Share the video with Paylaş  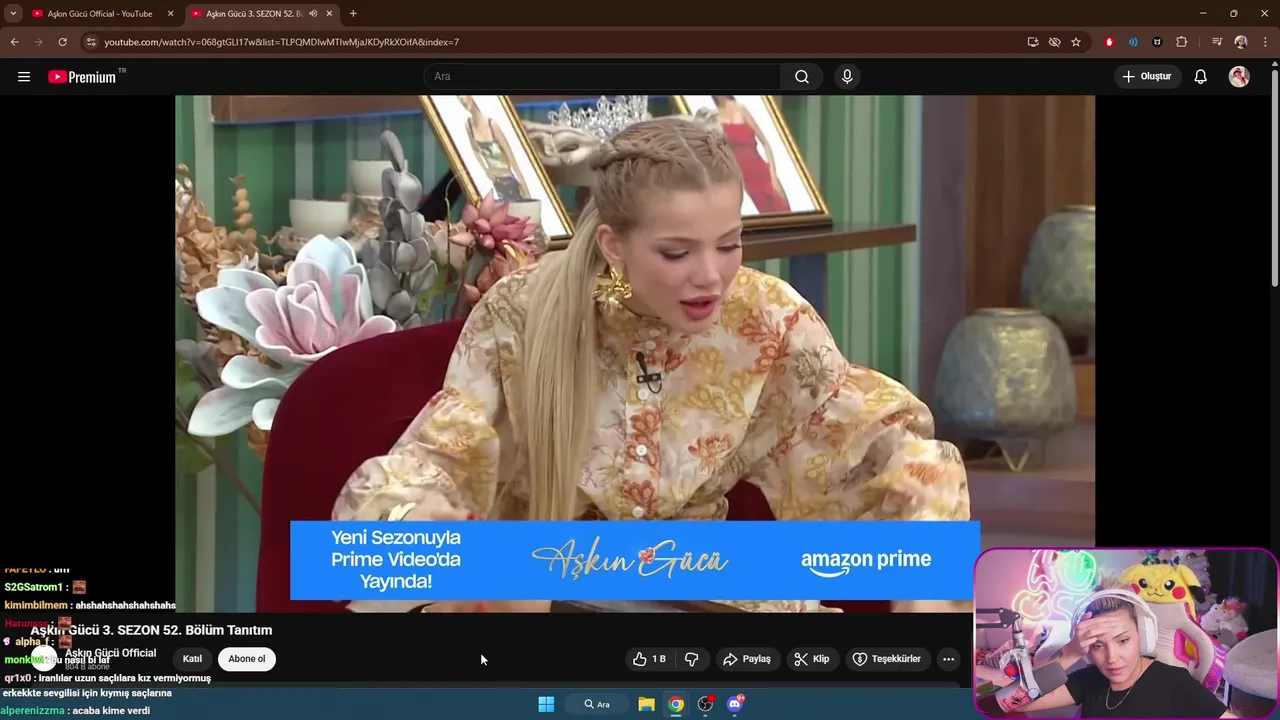[x=747, y=659]
